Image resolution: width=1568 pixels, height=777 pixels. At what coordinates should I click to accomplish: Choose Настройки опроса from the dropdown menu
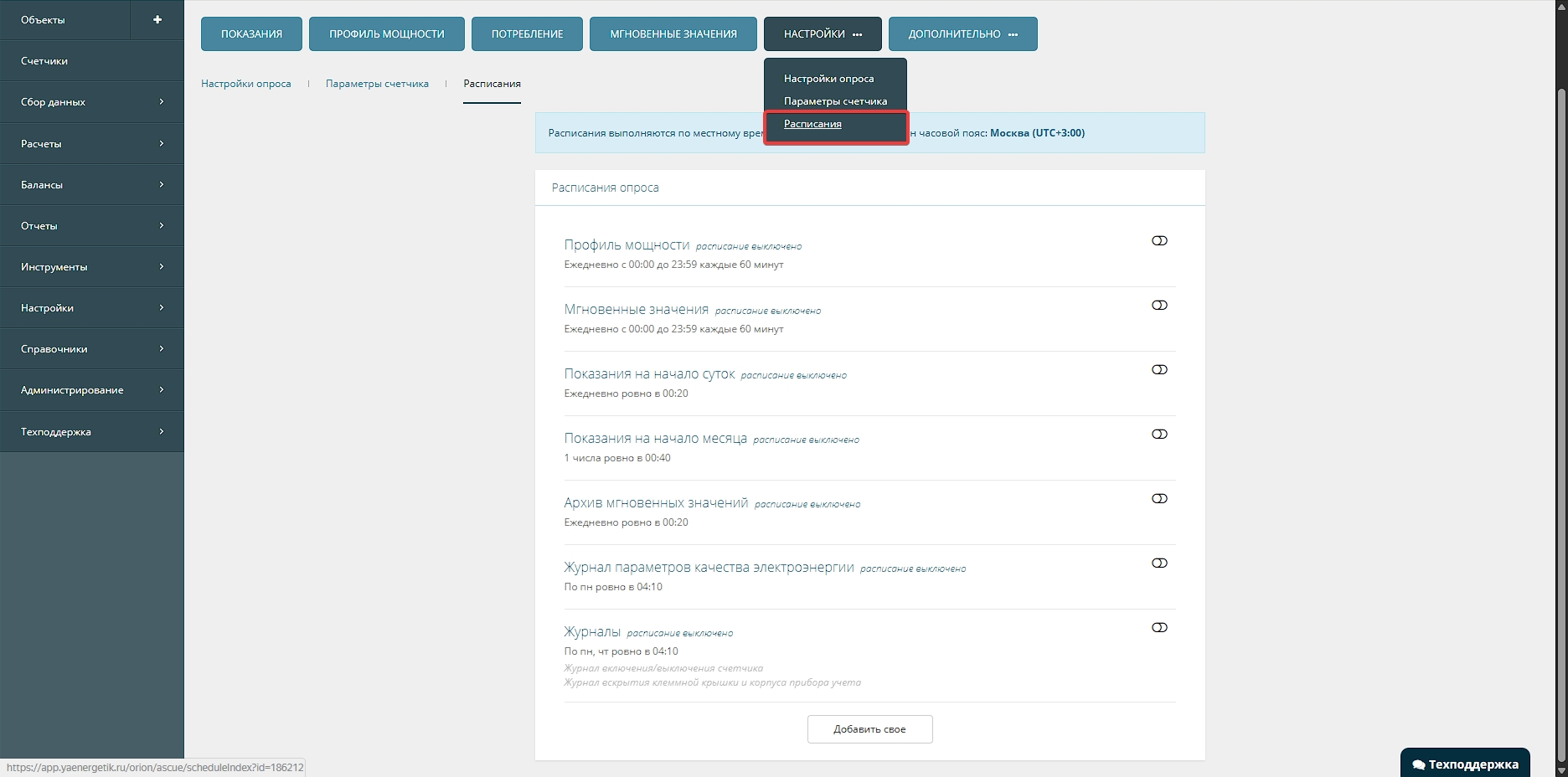828,79
